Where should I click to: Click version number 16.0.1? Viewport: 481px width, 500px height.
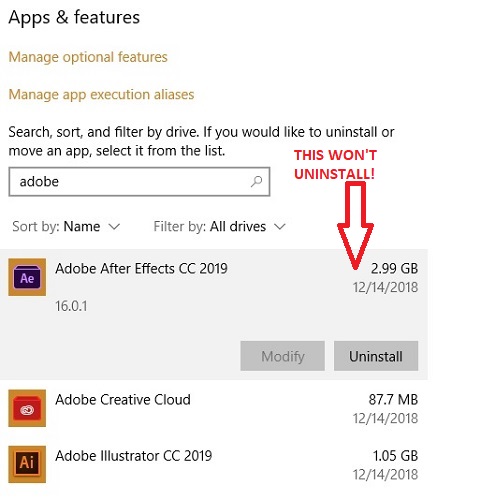[x=71, y=306]
